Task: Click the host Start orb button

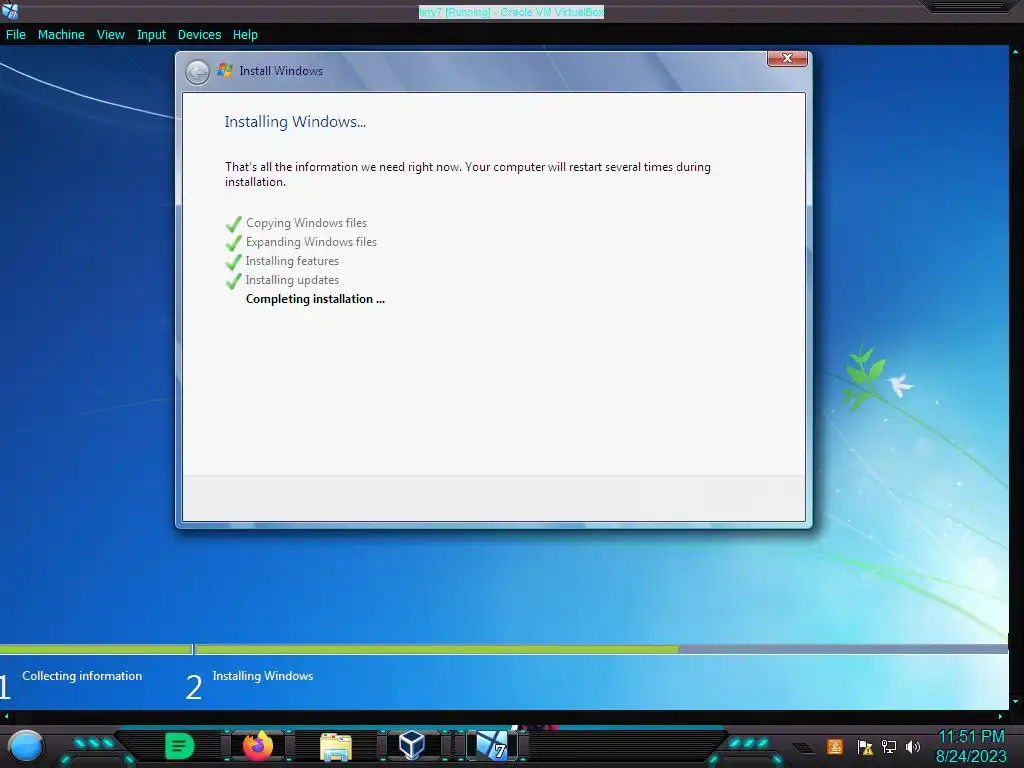Action: 25,746
